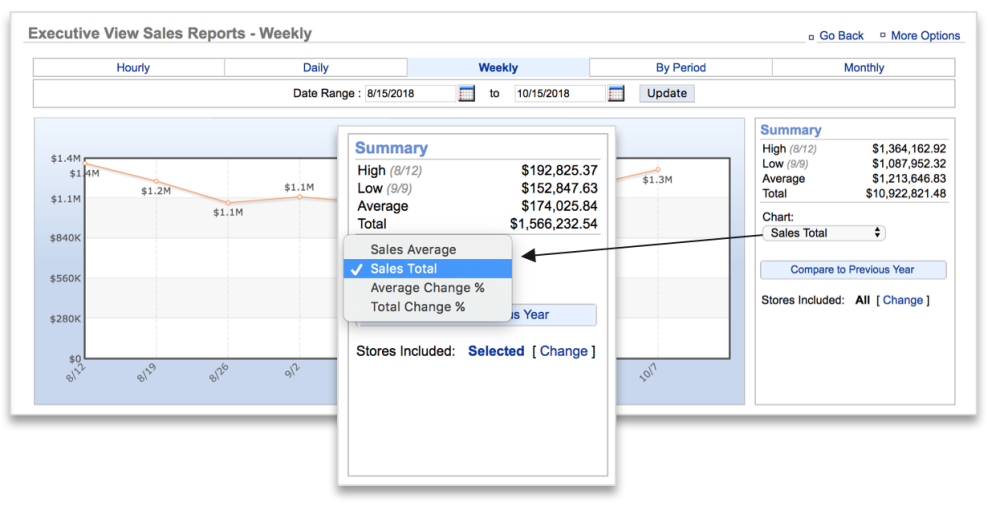The width and height of the screenshot is (1000, 510).
Task: Choose the checked Sales Total option
Action: 404,269
